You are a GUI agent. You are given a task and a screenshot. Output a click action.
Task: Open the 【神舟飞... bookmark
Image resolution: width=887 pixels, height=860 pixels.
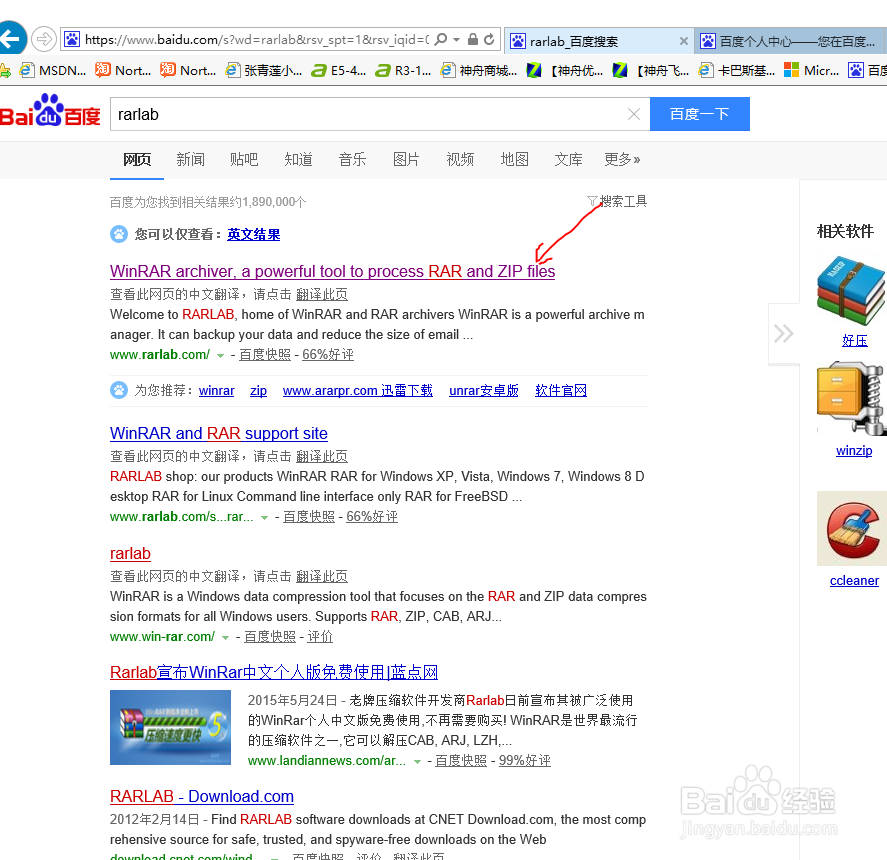pos(651,70)
